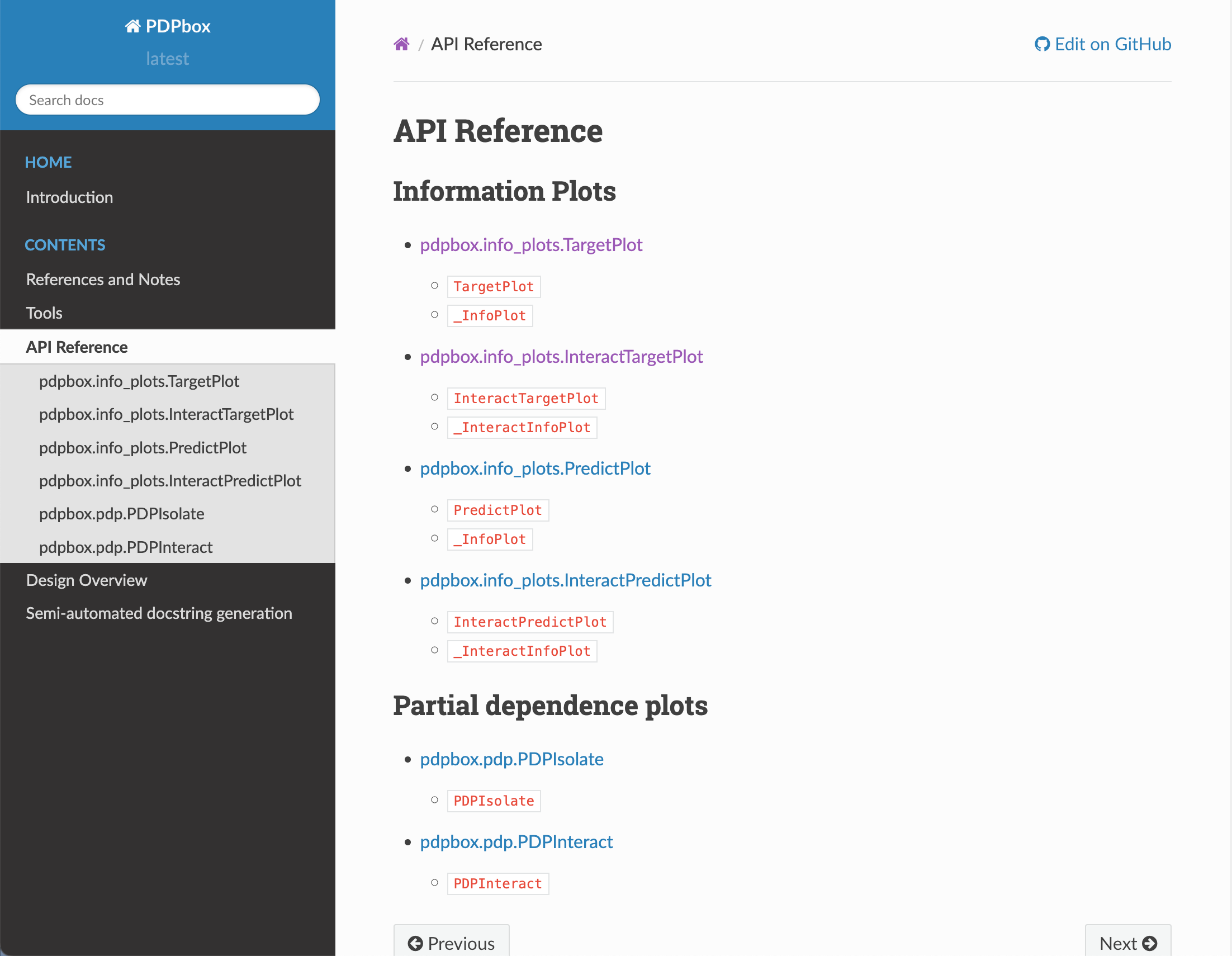Screen dimensions: 1232x956
Task: Open Semi-automated docstring generation page
Action: [x=159, y=613]
